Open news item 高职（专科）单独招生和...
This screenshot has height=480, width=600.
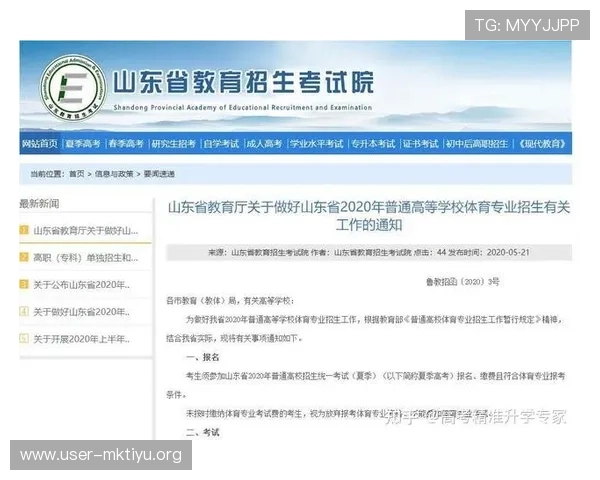pos(86,258)
